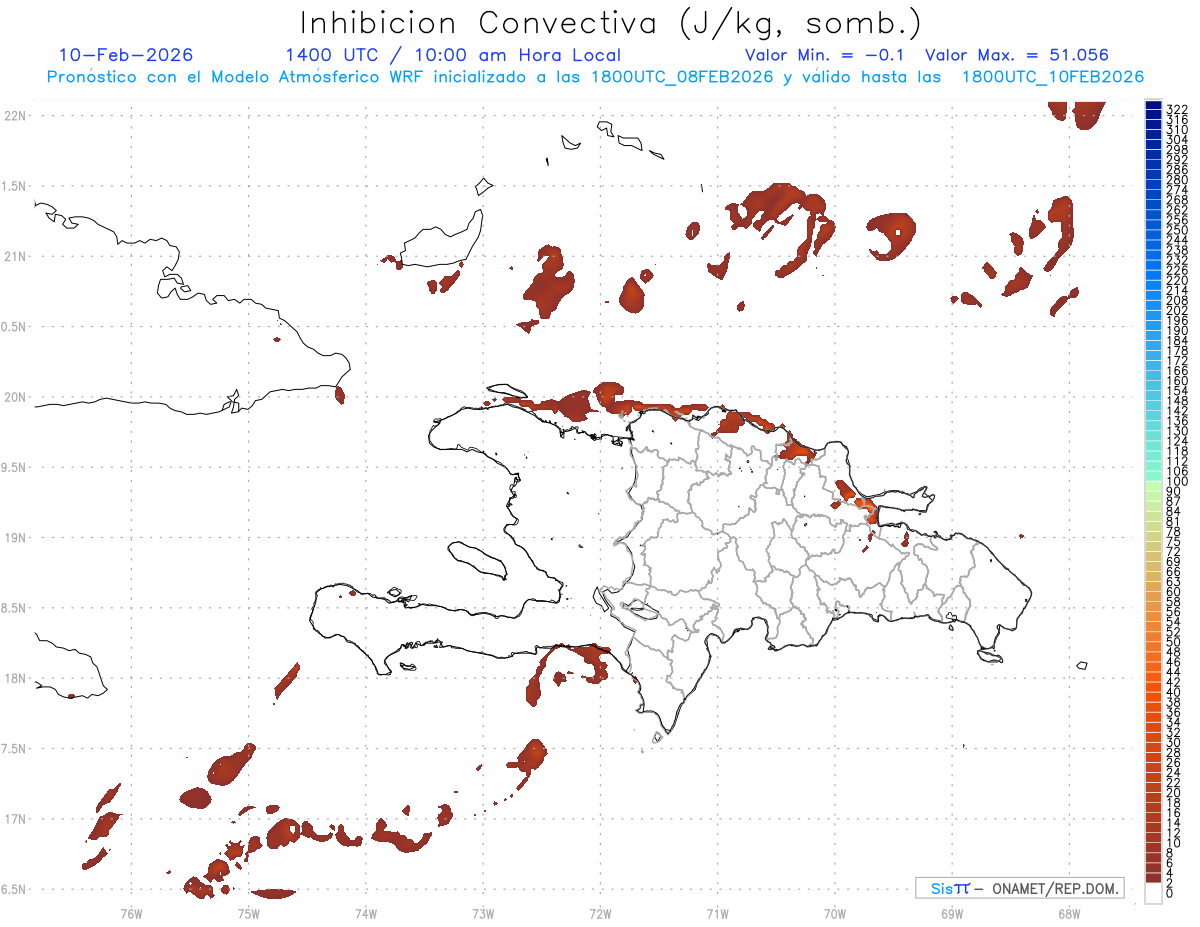Click the '69W' longitude label
Screen dimensions: 1200x927
[x=951, y=912]
